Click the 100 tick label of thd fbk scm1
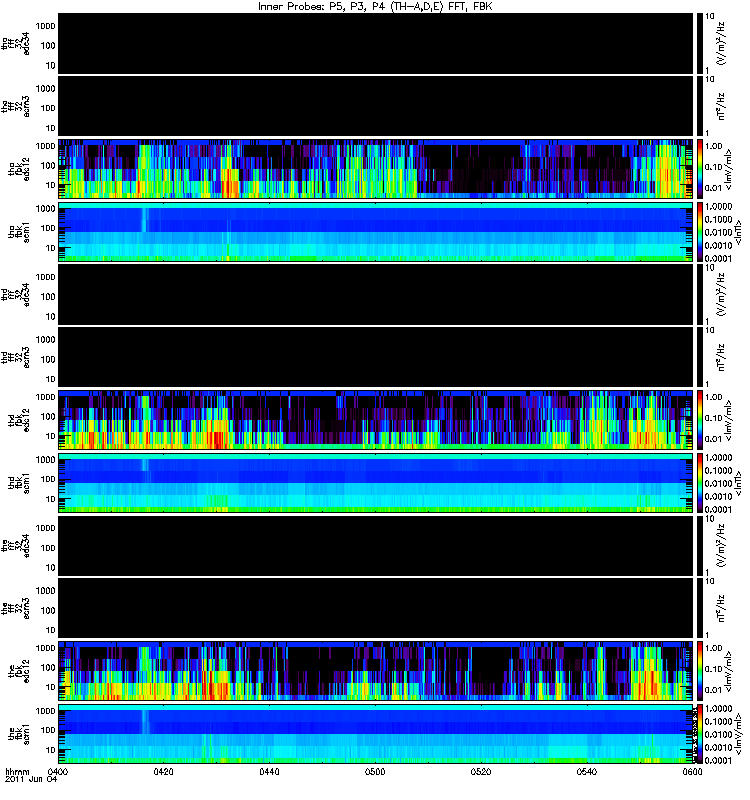Viewport: 750px width, 800px height. [x=48, y=479]
